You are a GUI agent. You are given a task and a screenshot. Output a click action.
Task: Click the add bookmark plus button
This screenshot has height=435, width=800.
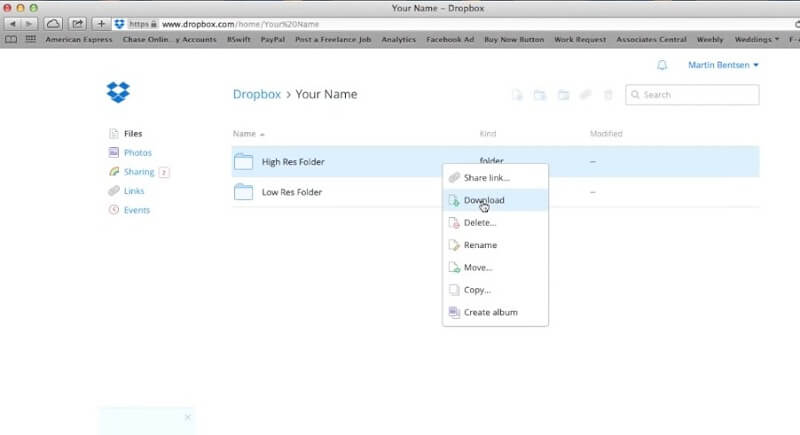coord(101,24)
